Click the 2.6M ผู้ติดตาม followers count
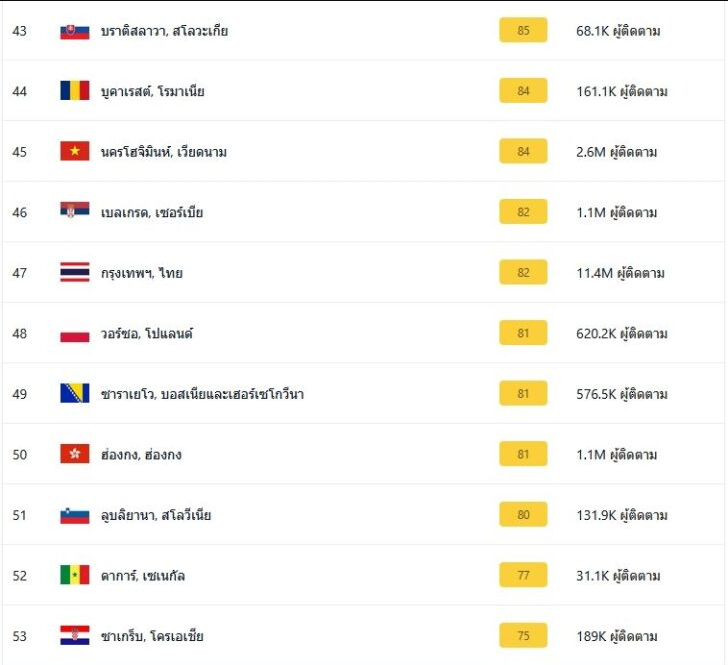The height and width of the screenshot is (665, 728). (x=617, y=152)
